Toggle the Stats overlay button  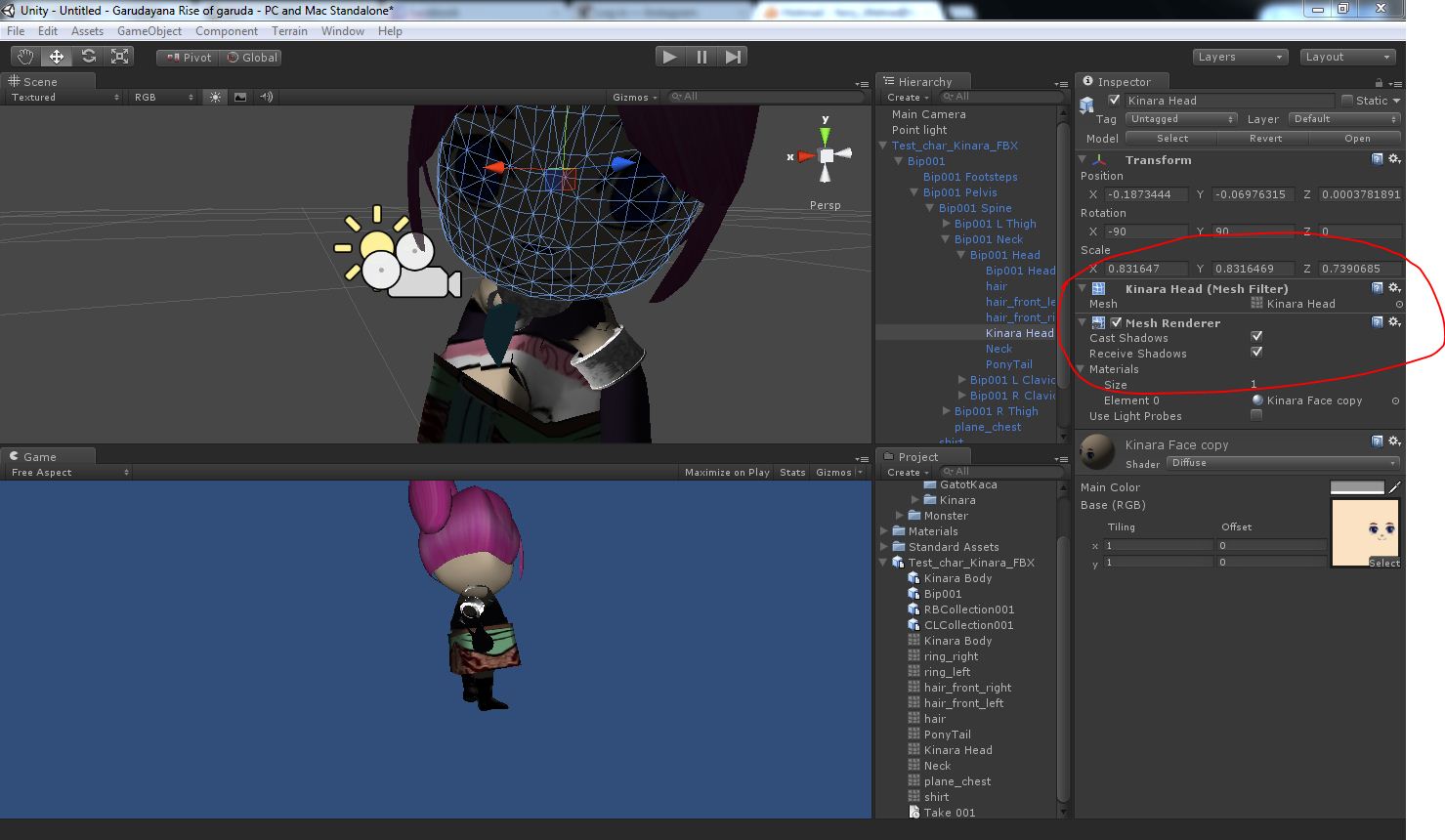coord(792,472)
